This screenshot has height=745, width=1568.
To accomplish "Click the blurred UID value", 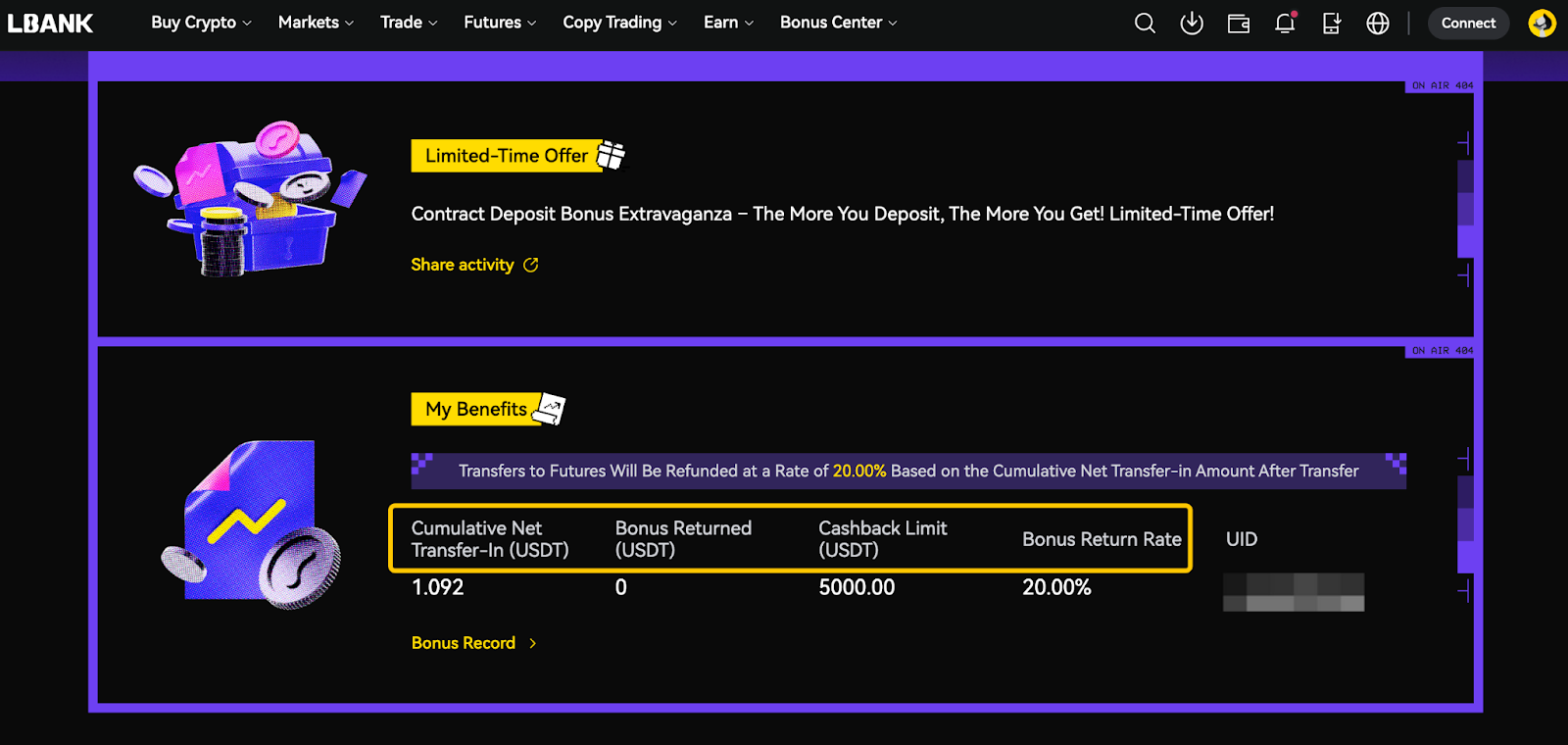I will [1294, 592].
